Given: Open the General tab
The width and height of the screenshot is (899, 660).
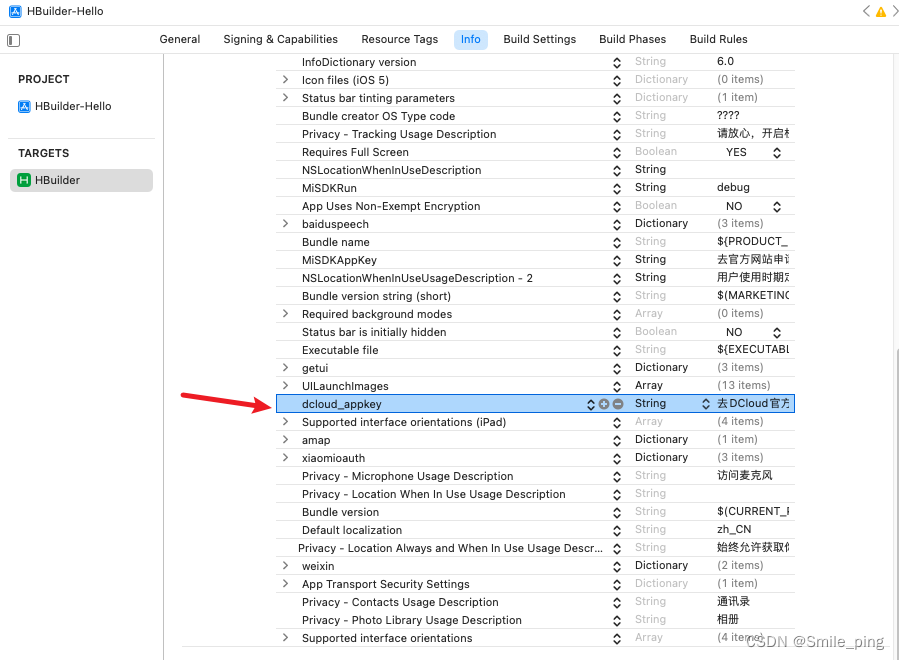Looking at the screenshot, I should pyautogui.click(x=179, y=39).
